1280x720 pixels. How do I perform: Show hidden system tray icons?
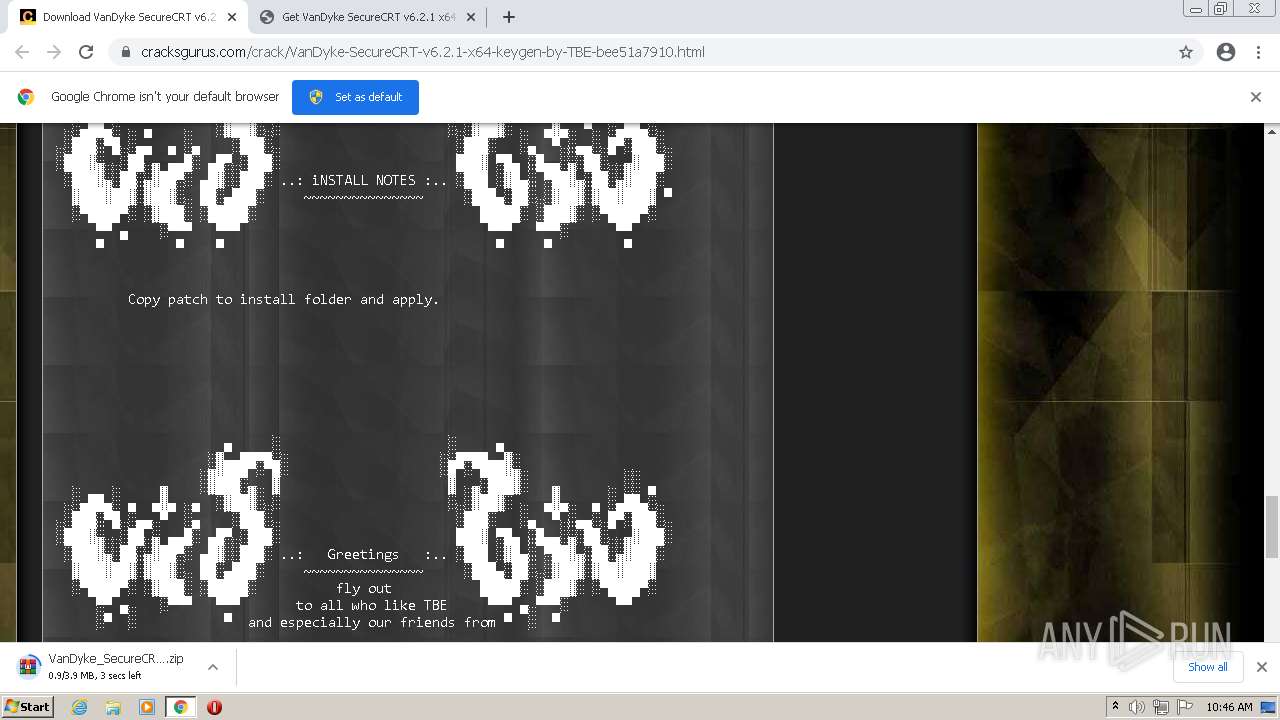(x=1115, y=707)
